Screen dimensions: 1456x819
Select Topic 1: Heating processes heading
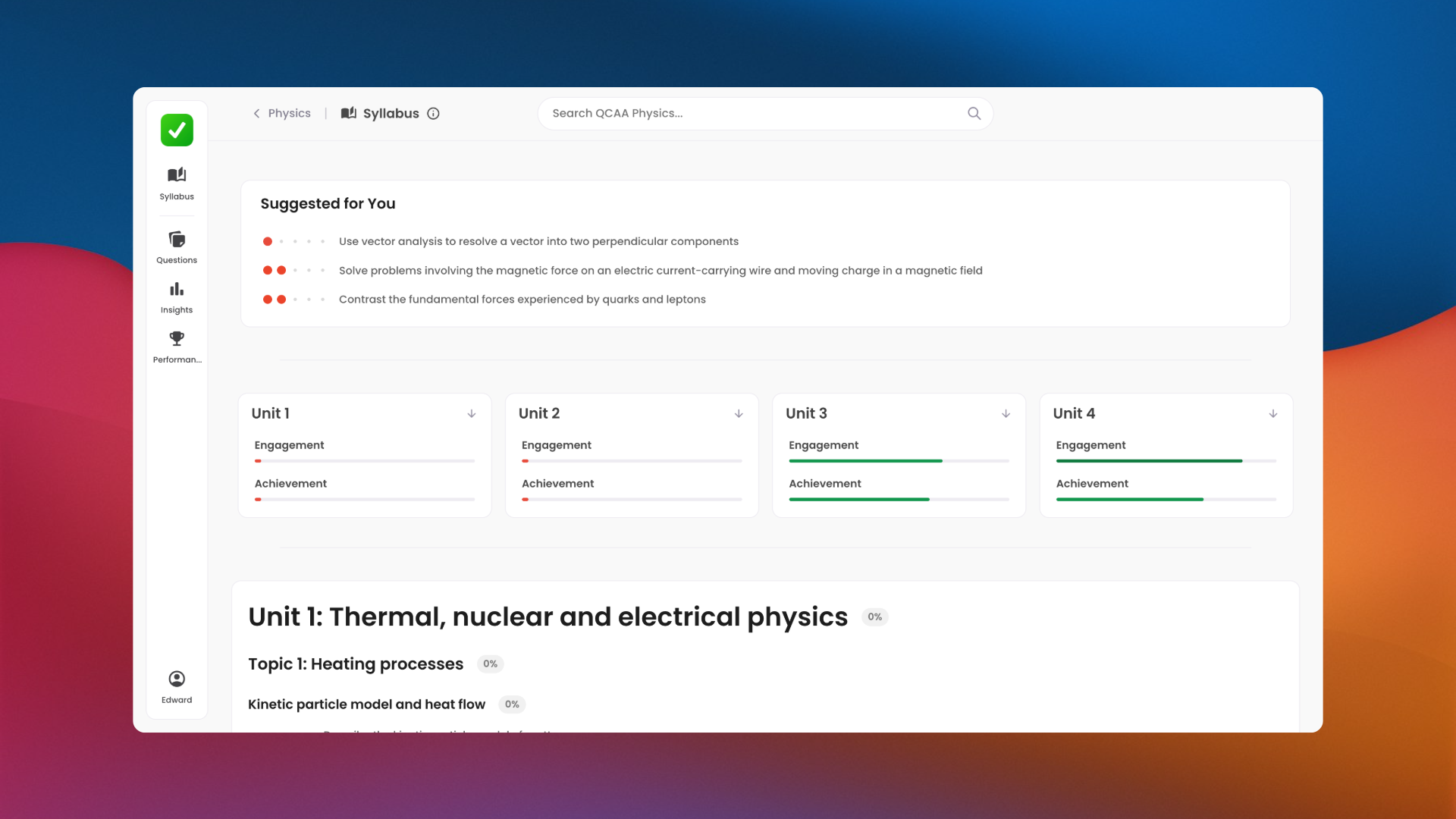click(356, 664)
